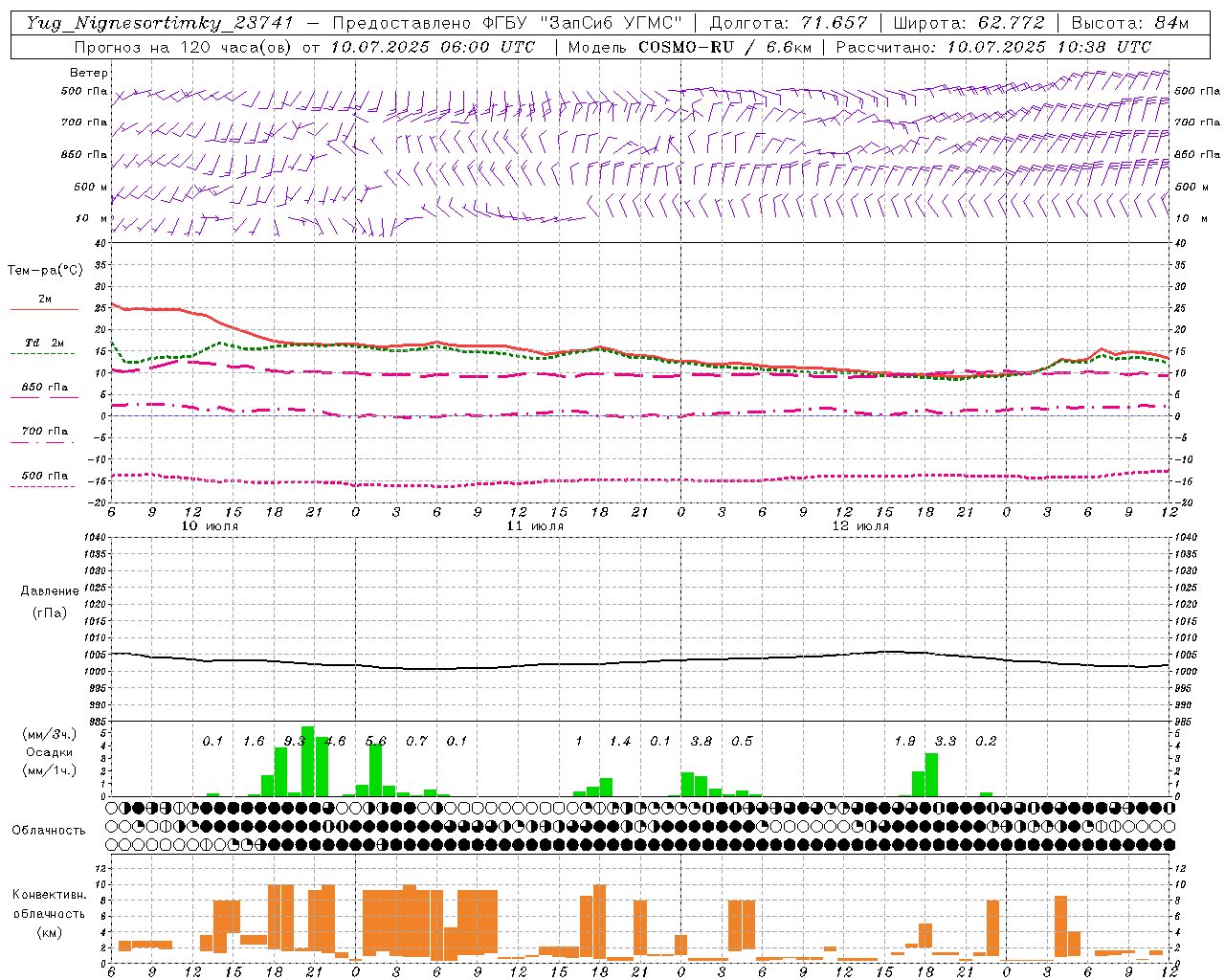Image resolution: width=1225 pixels, height=980 pixels.
Task: Click the Конвективн. облачность label
Action: pyautogui.click(x=49, y=904)
